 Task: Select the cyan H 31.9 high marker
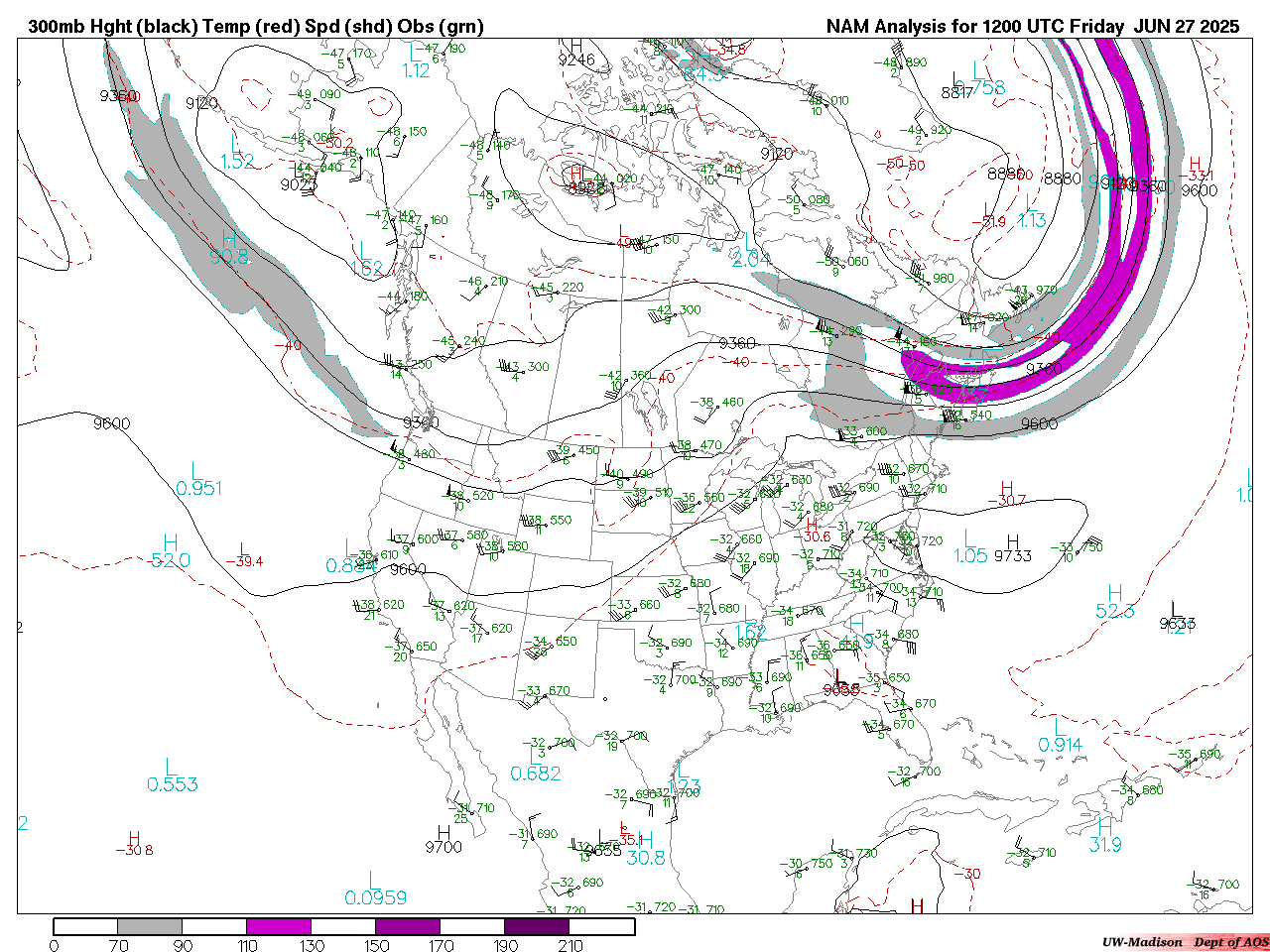[x=1104, y=835]
